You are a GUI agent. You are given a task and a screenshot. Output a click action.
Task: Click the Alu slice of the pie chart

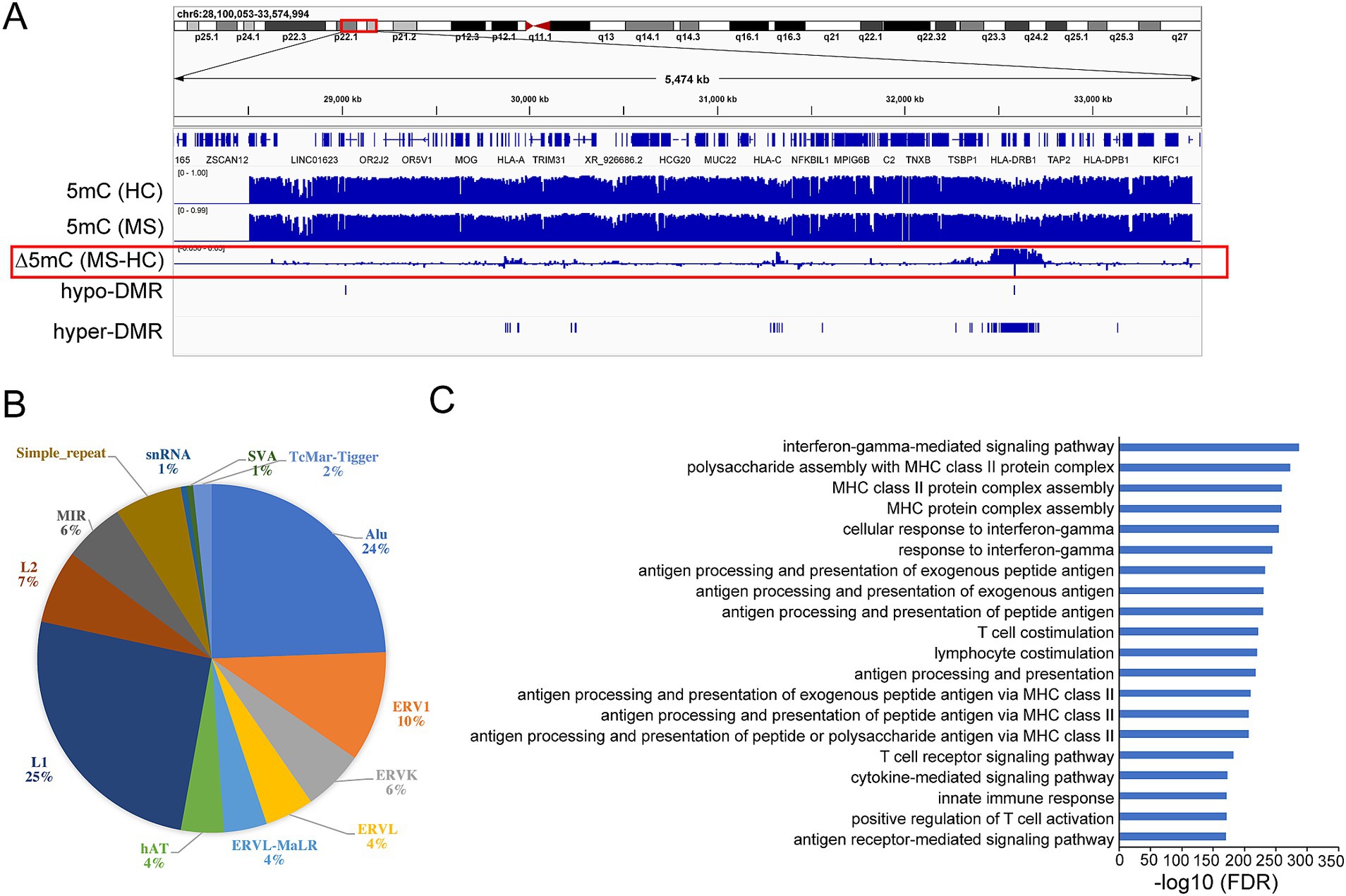pyautogui.click(x=289, y=579)
